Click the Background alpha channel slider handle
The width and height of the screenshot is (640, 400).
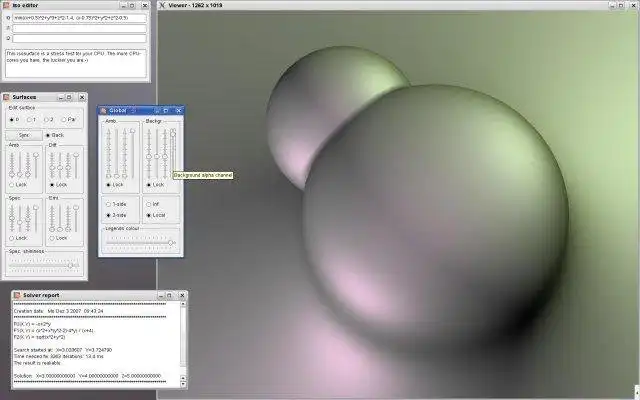click(173, 133)
